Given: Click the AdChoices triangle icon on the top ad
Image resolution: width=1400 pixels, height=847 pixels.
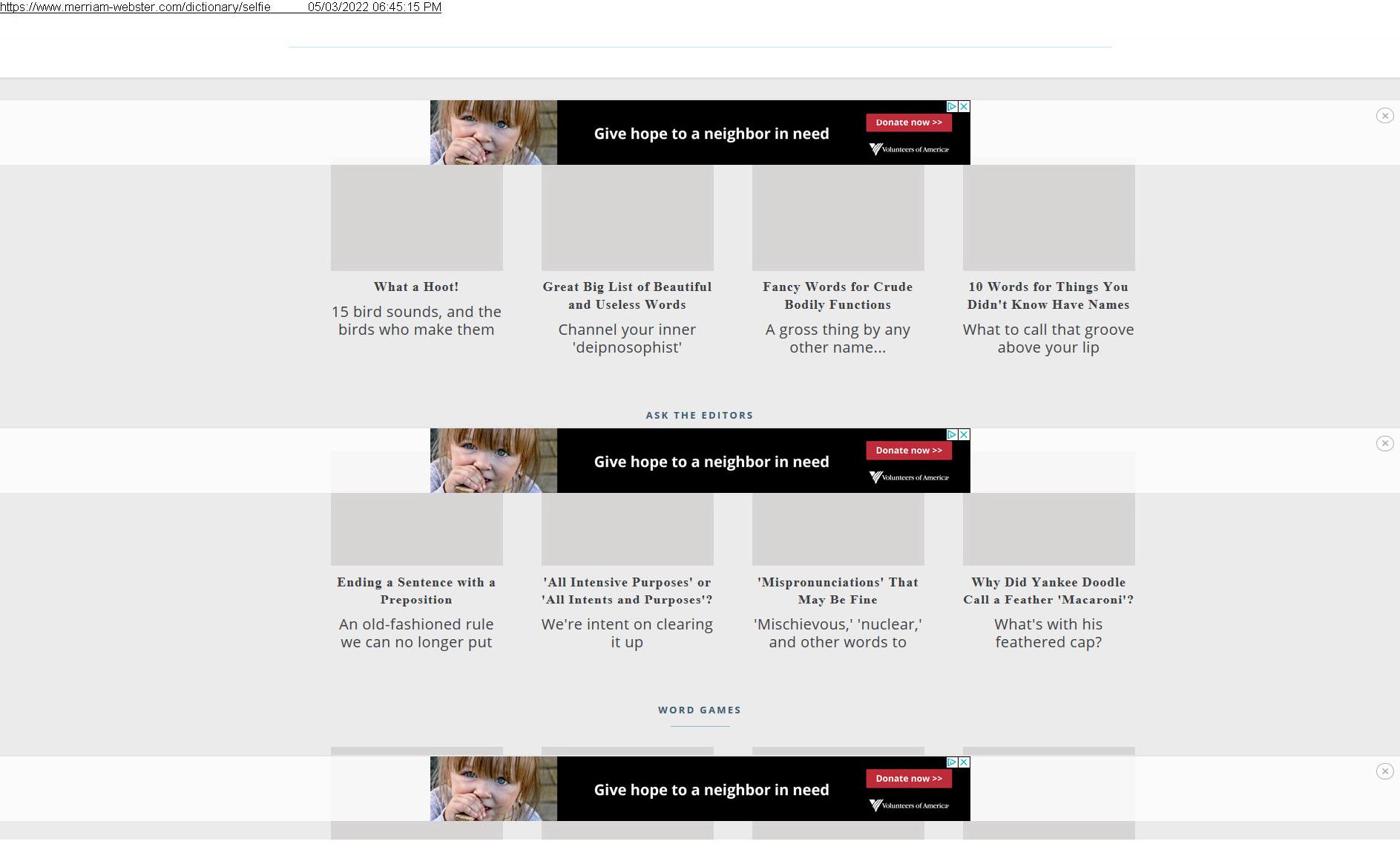Looking at the screenshot, I should 951,107.
